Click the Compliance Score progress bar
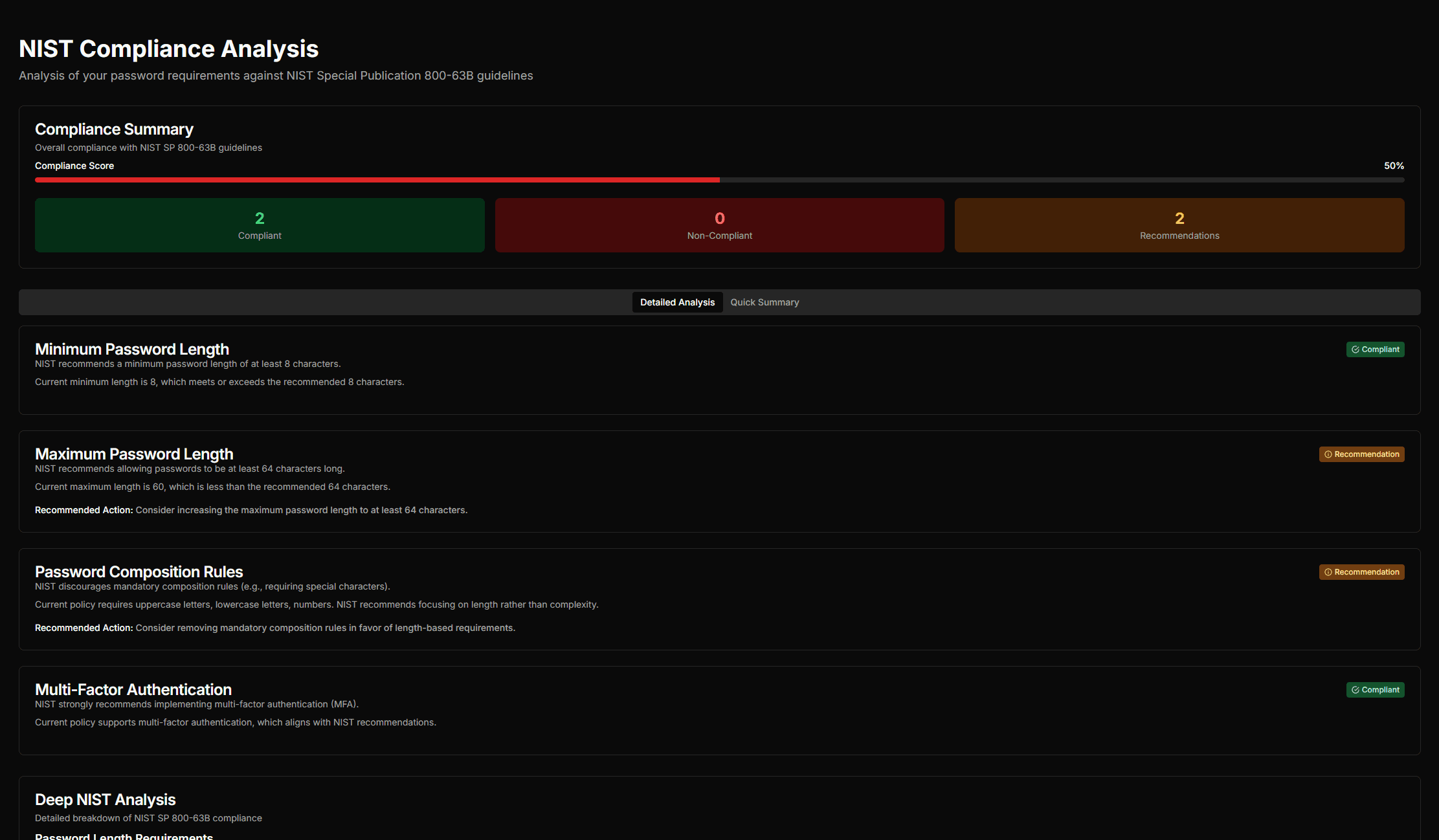This screenshot has height=840, width=1439. coord(719,180)
